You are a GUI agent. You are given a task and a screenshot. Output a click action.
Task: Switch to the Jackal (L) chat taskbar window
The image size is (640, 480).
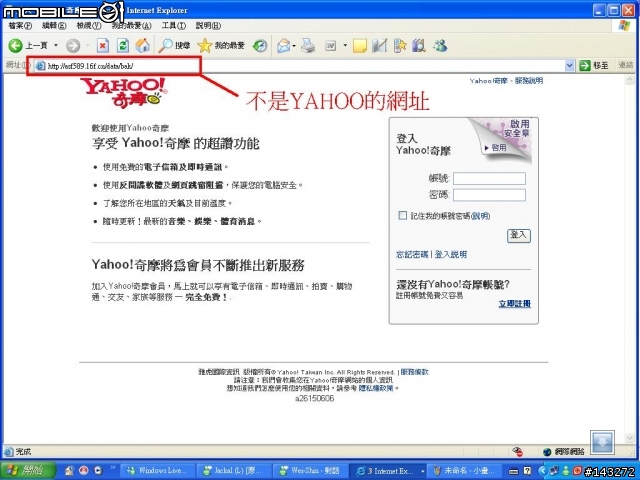(x=233, y=471)
